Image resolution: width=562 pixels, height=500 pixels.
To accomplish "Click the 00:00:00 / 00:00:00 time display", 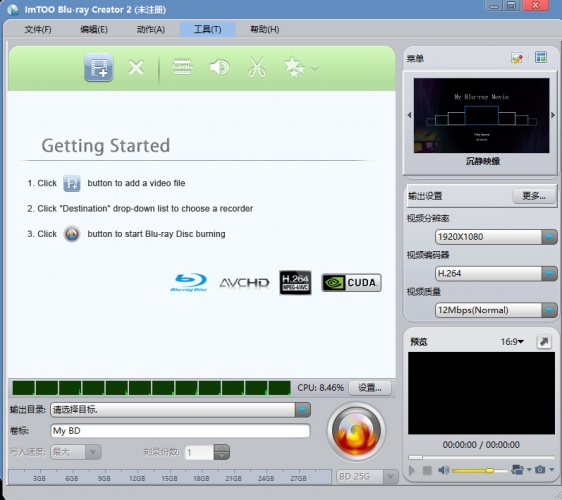I will (x=481, y=445).
